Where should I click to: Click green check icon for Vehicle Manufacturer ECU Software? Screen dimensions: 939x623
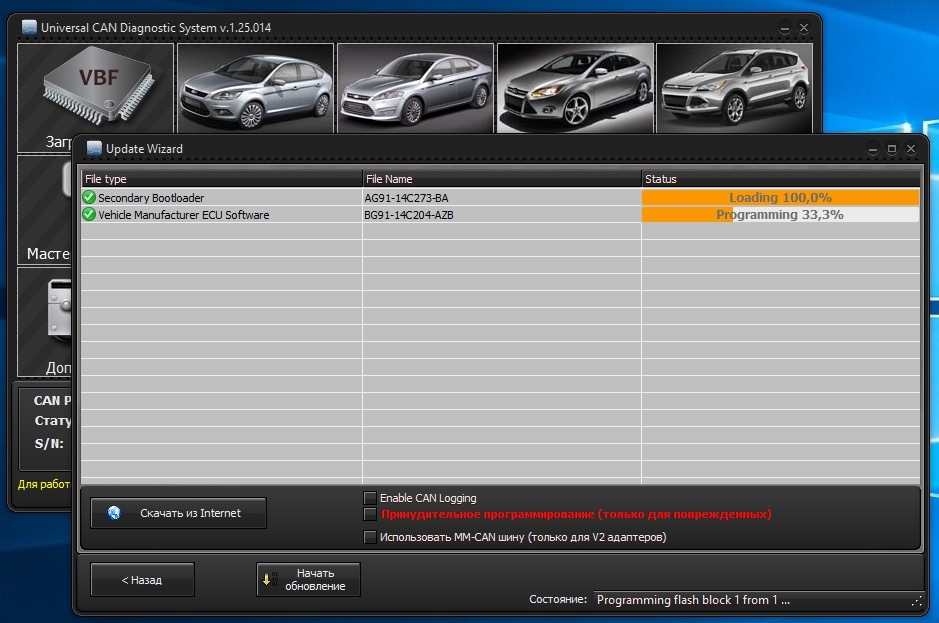tap(89, 214)
